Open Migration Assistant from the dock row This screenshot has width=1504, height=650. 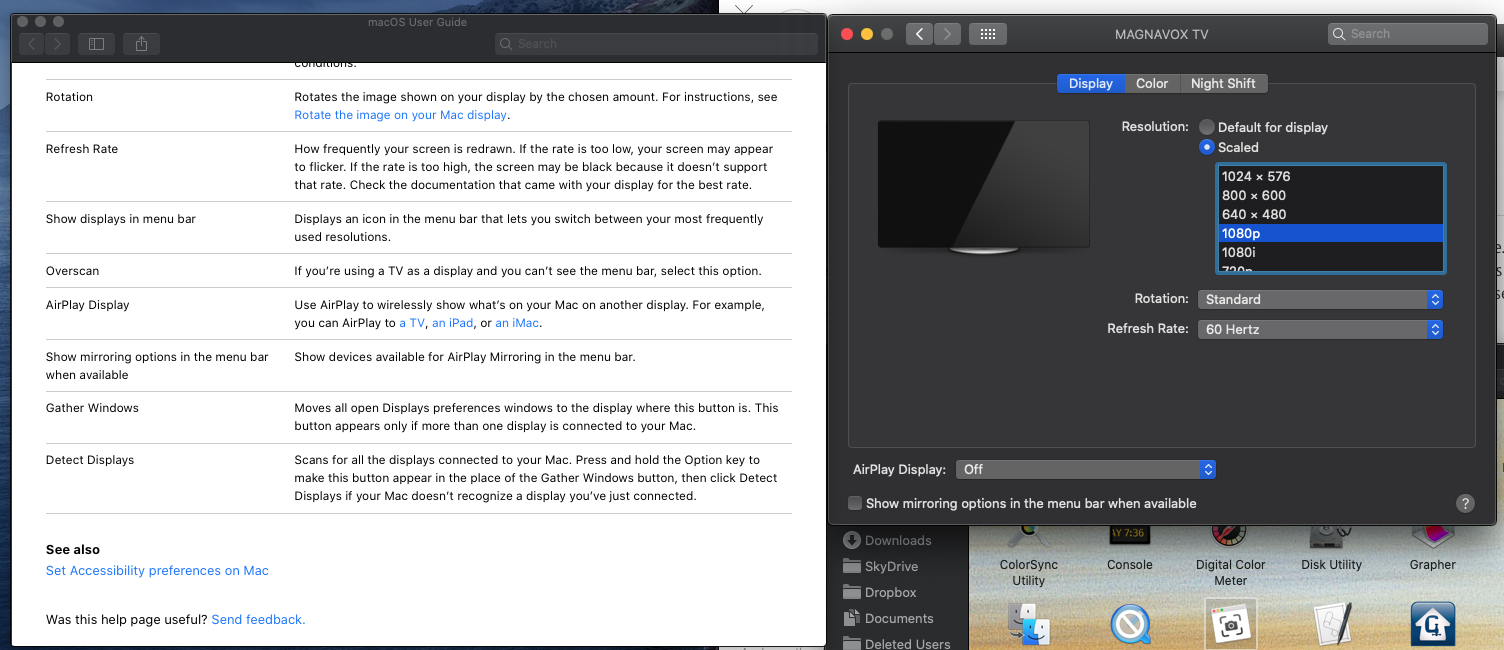tap(1028, 624)
